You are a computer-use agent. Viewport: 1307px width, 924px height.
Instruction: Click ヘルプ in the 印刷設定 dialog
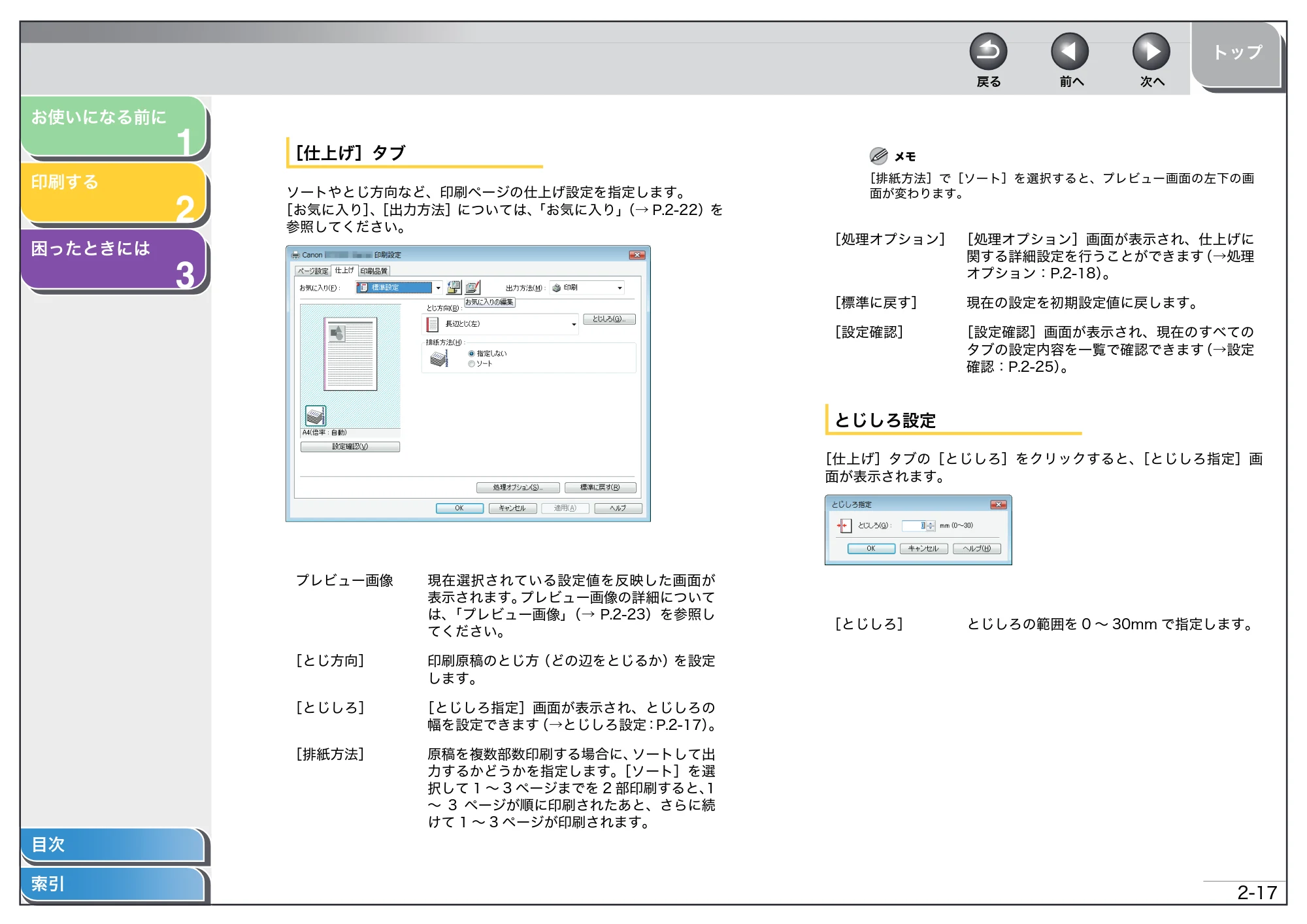tap(618, 508)
